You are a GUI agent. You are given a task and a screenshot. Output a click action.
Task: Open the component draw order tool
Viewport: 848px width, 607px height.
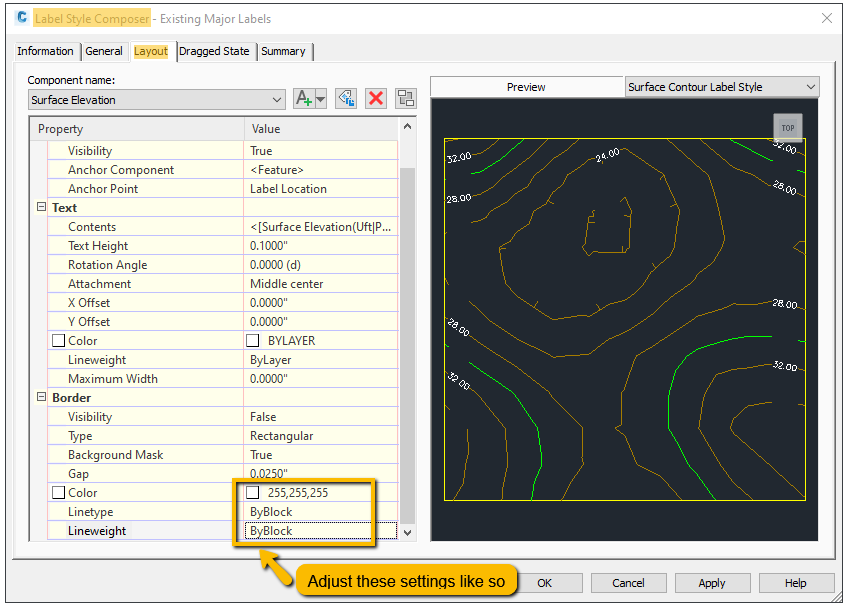coord(405,98)
